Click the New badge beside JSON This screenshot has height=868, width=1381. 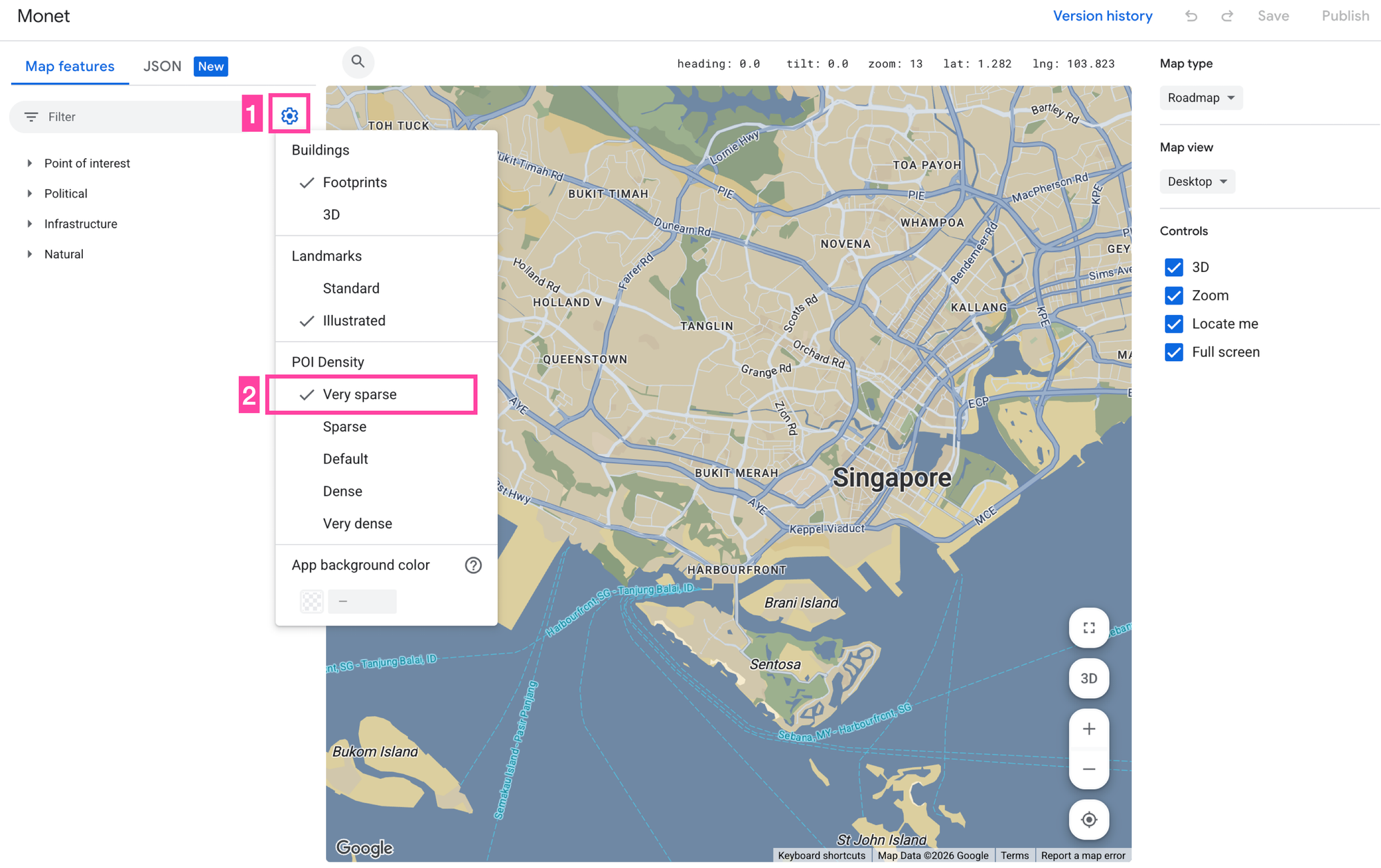click(211, 66)
